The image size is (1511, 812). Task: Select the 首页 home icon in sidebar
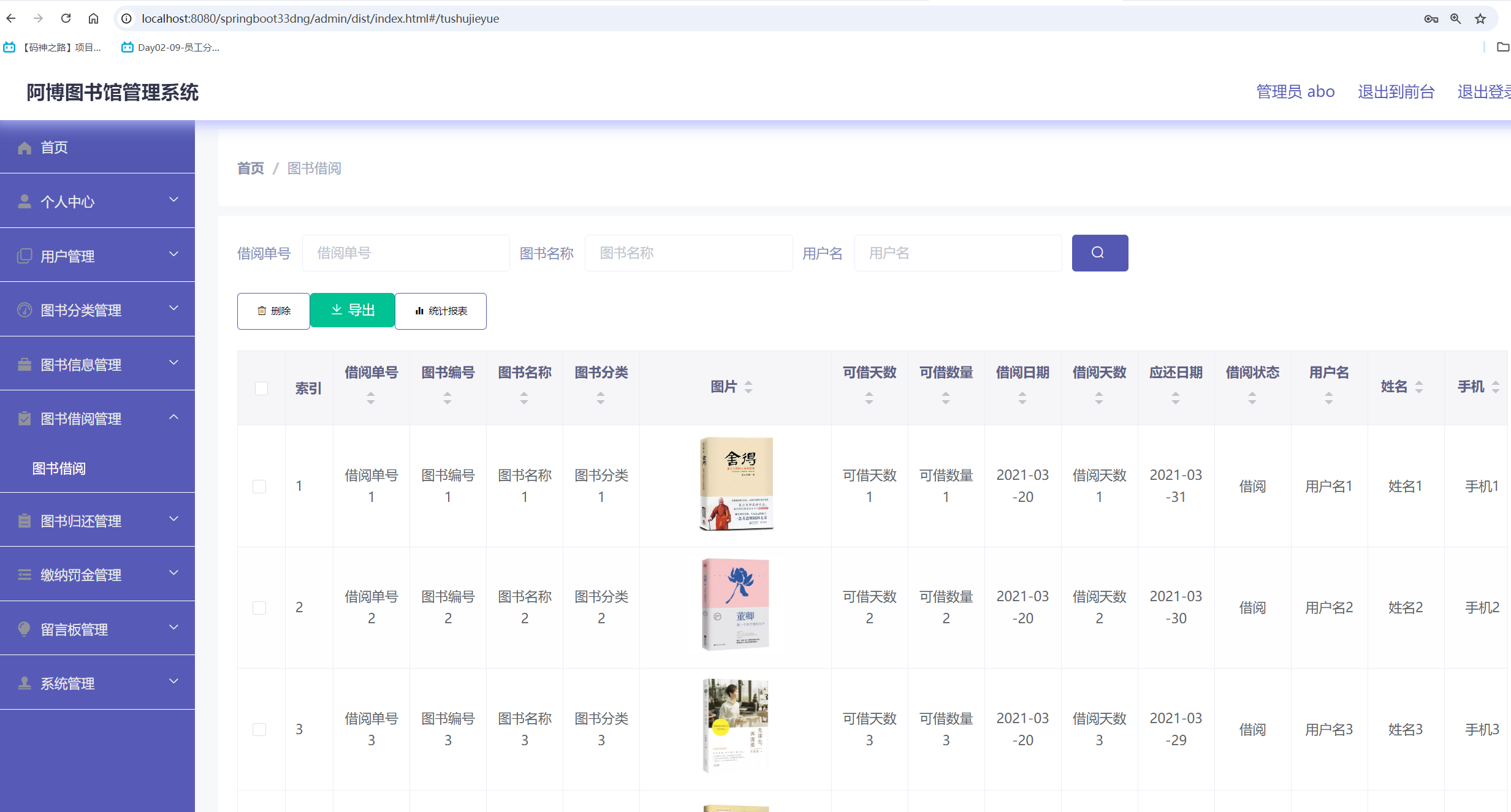(x=25, y=147)
